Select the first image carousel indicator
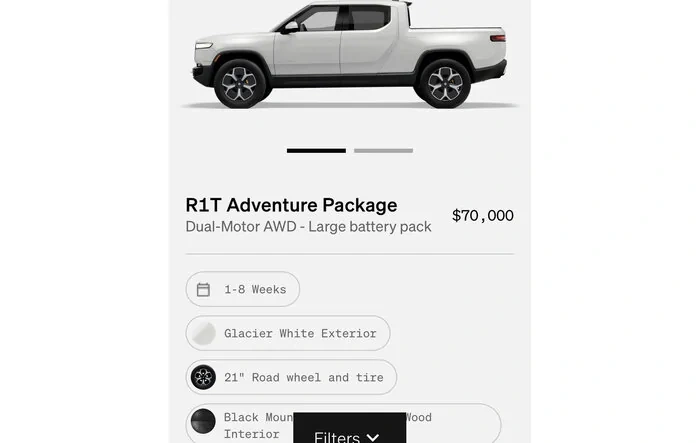 pyautogui.click(x=316, y=150)
